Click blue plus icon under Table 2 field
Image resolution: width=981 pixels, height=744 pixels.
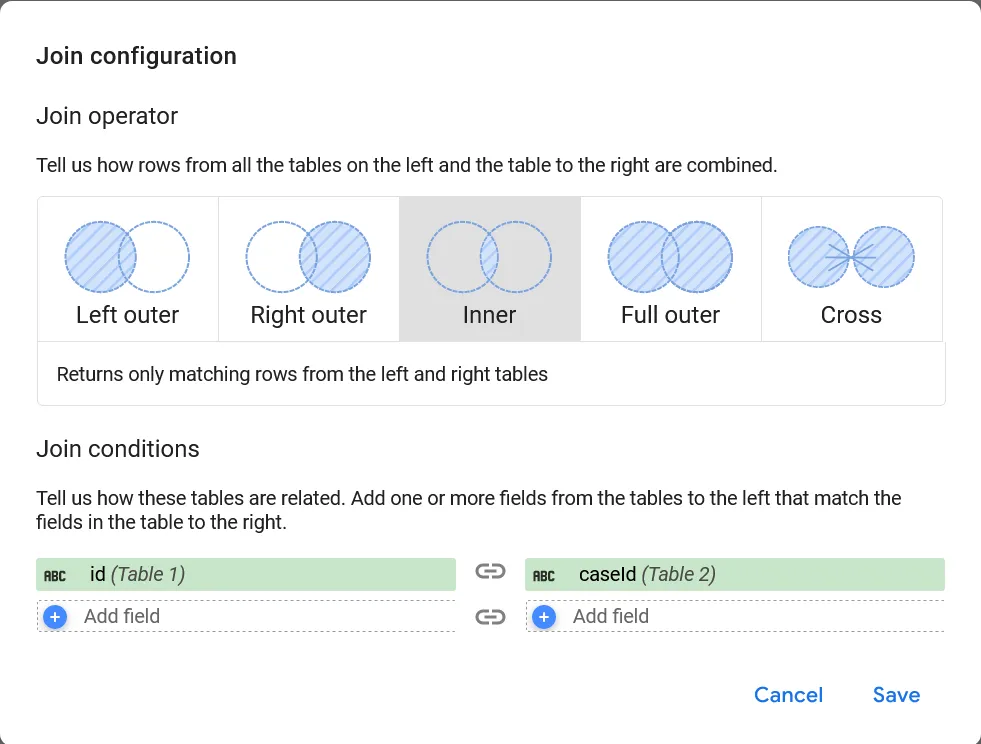tap(544, 617)
